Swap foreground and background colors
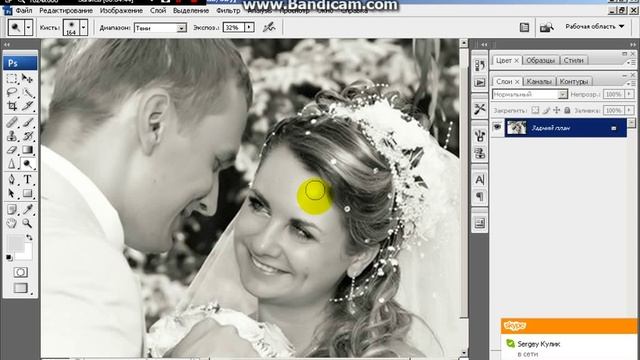Viewport: 640px width, 360px height. pos(29,237)
